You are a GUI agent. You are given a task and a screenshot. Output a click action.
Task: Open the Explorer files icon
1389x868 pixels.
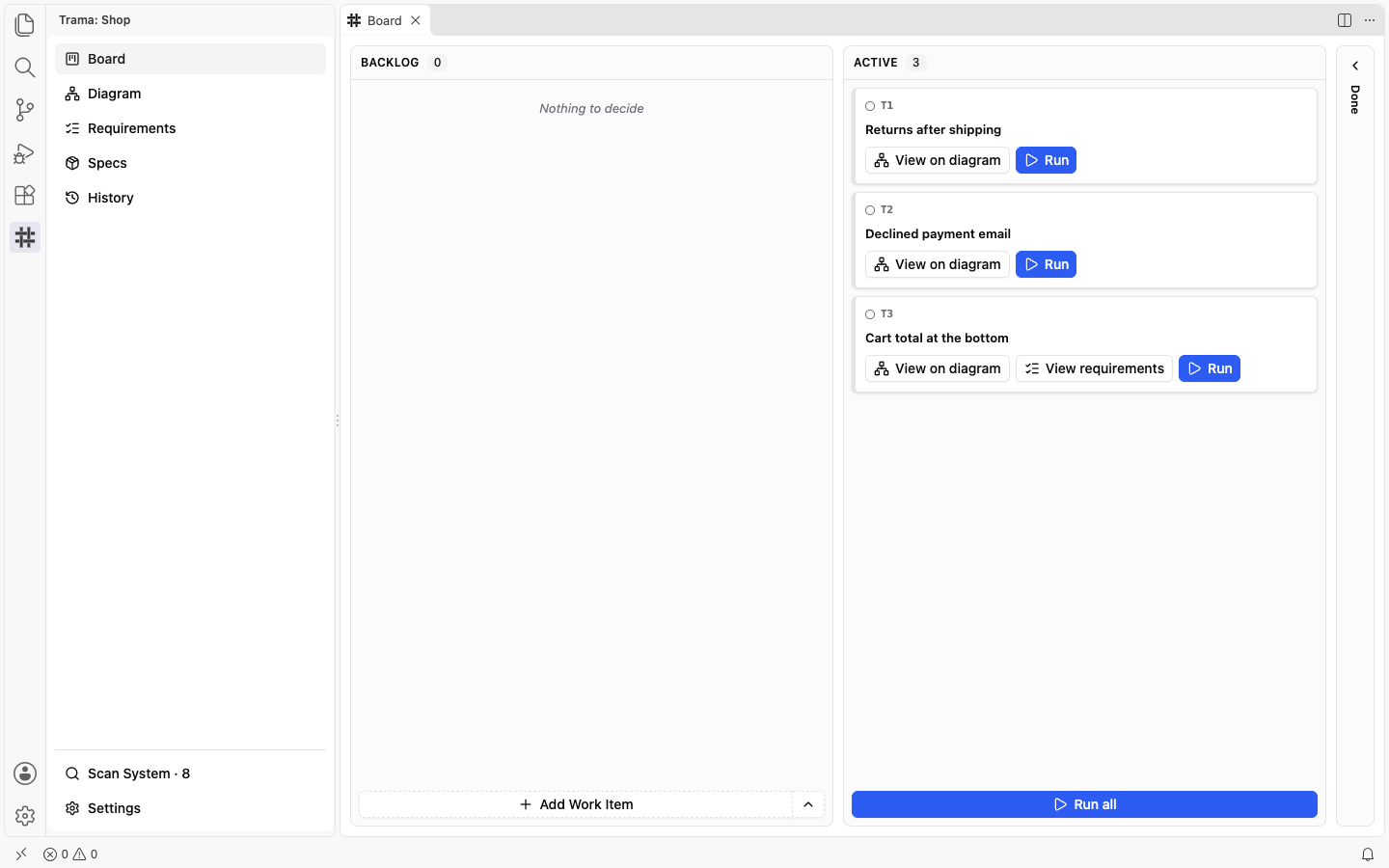(x=25, y=24)
